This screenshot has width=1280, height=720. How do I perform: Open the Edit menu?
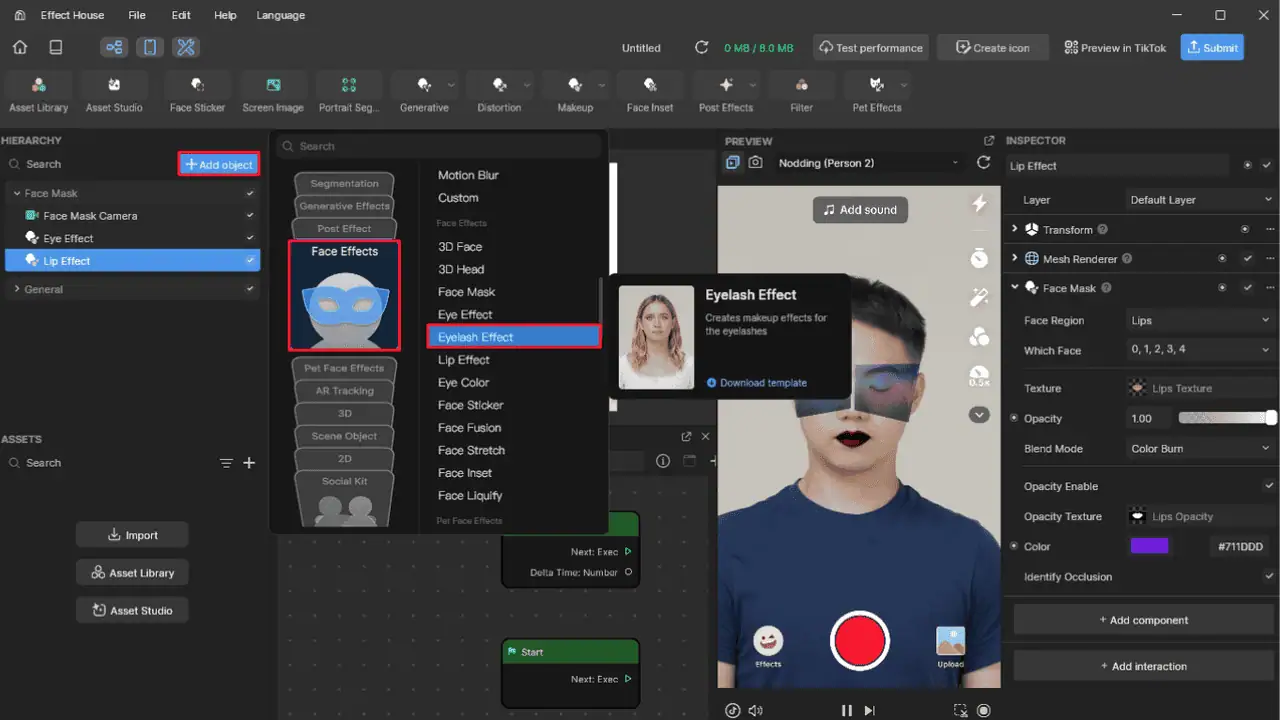click(x=181, y=15)
